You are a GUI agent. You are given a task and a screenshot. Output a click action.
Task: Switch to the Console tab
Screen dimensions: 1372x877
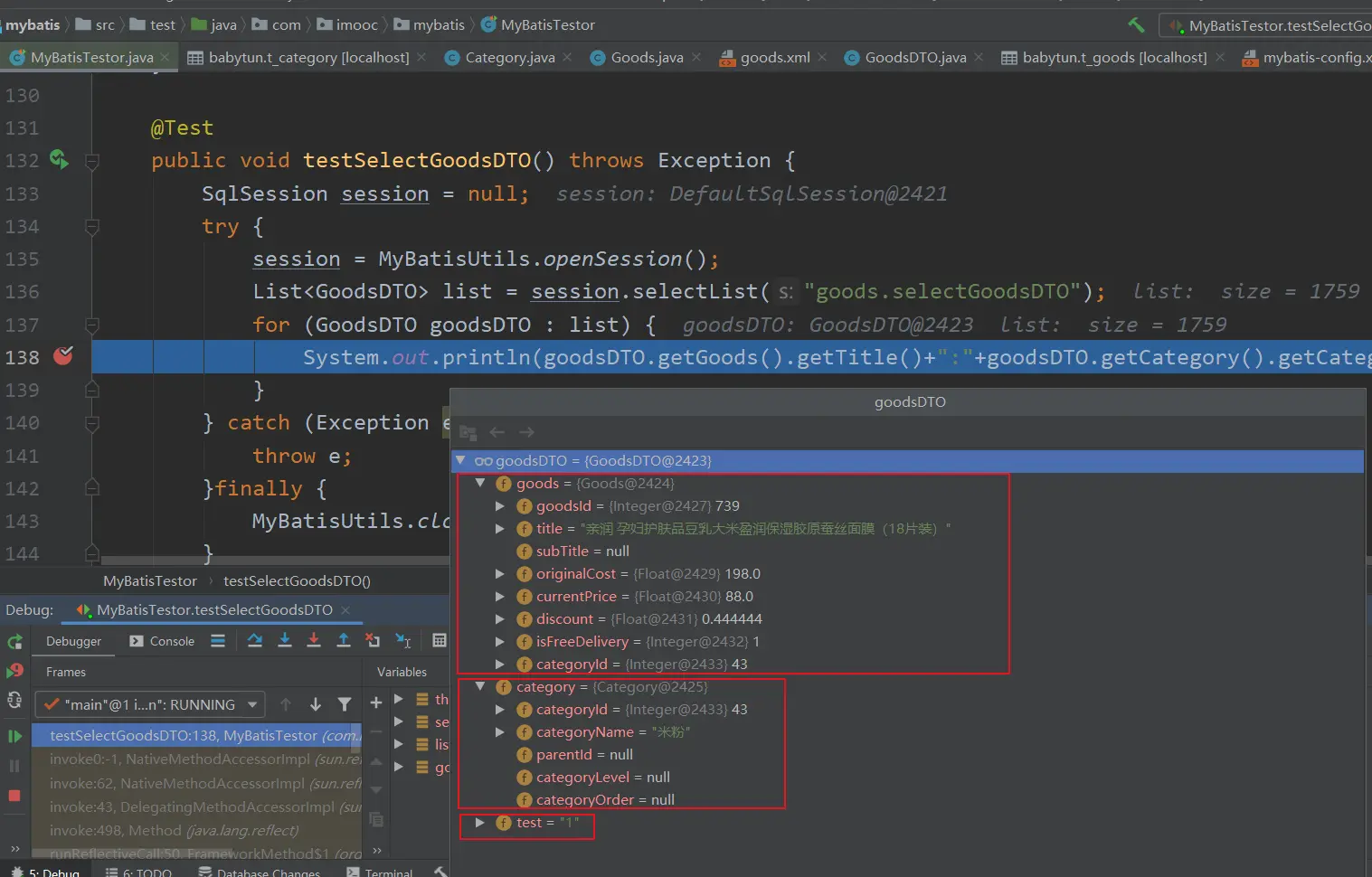coord(163,641)
